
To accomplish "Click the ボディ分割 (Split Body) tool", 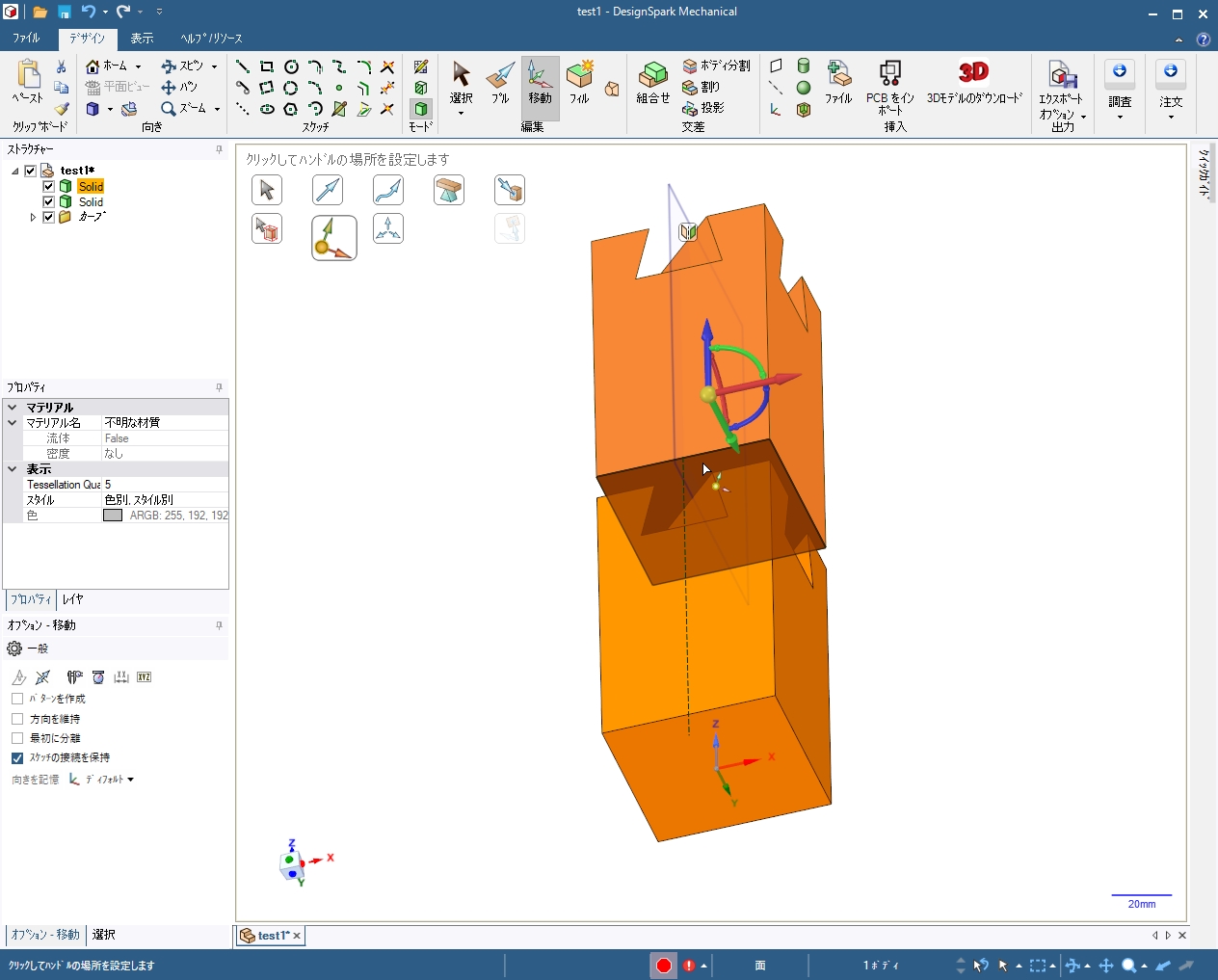I will click(x=716, y=66).
